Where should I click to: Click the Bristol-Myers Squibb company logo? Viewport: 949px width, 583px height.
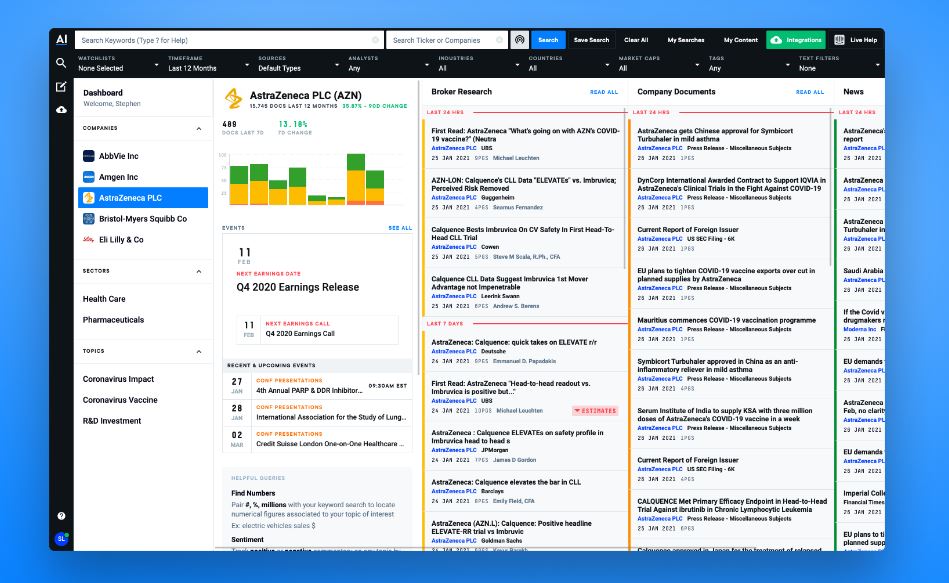pos(88,219)
